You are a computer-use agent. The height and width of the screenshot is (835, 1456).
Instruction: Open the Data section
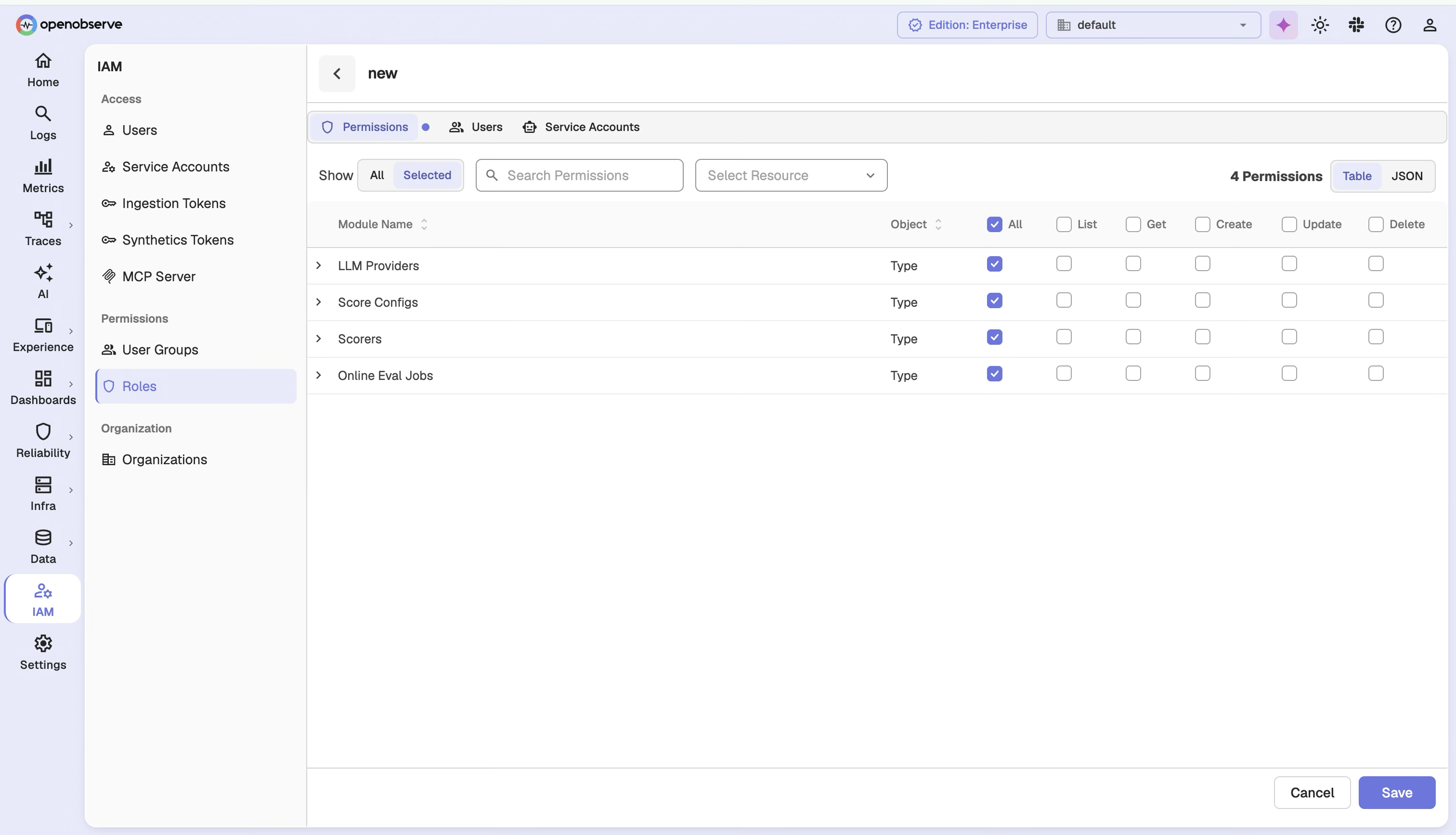(43, 547)
